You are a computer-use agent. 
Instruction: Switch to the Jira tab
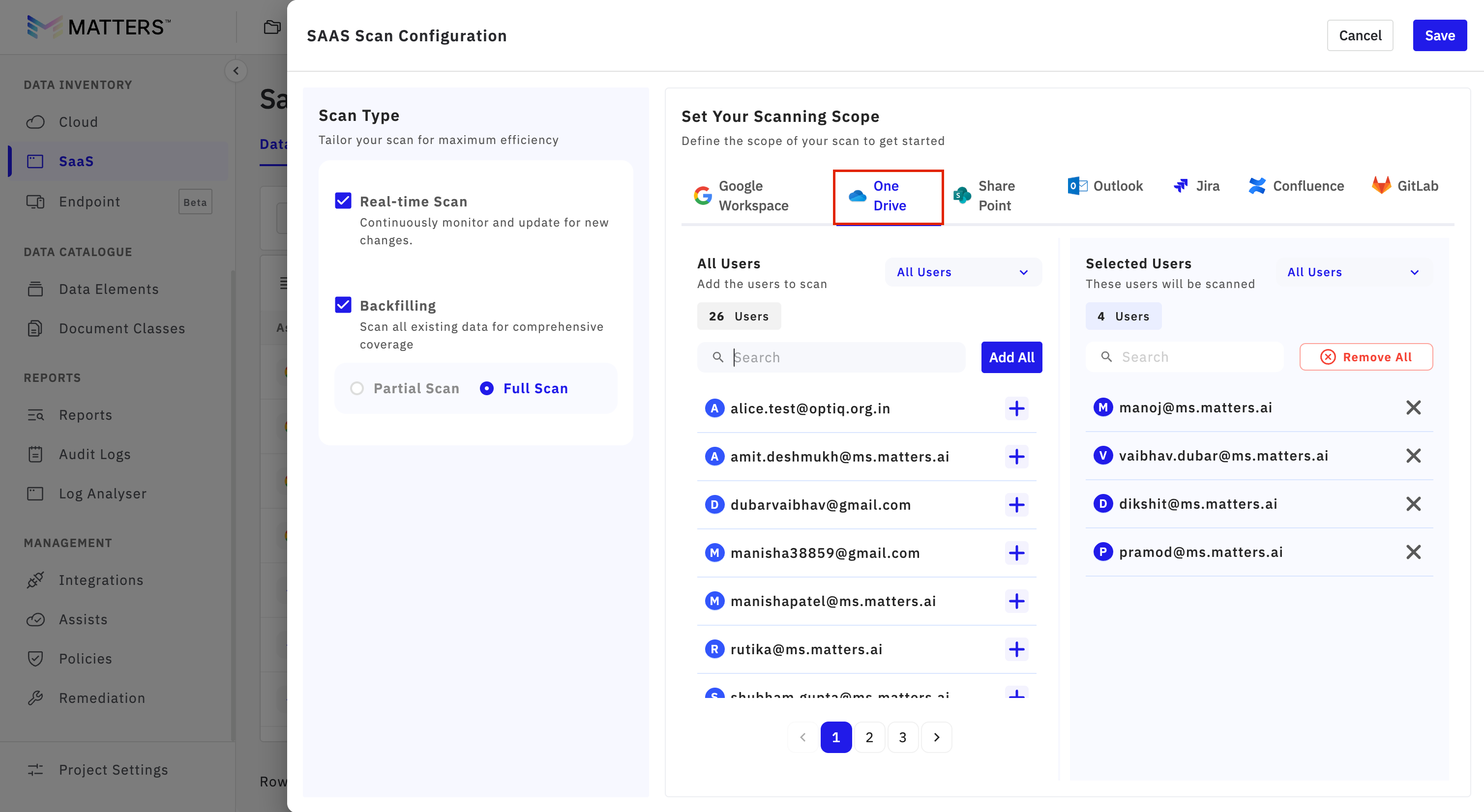tap(1196, 186)
